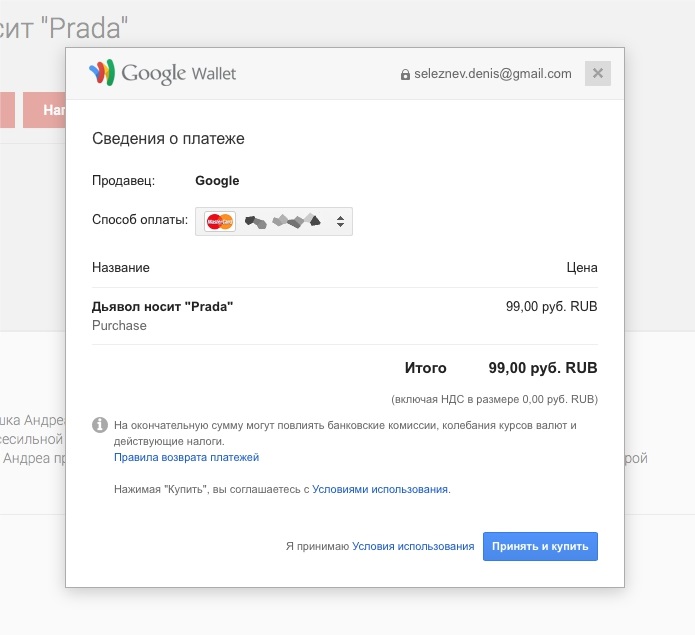Click the seleznev.denis@gmail.com account email
The image size is (695, 635).
493,74
